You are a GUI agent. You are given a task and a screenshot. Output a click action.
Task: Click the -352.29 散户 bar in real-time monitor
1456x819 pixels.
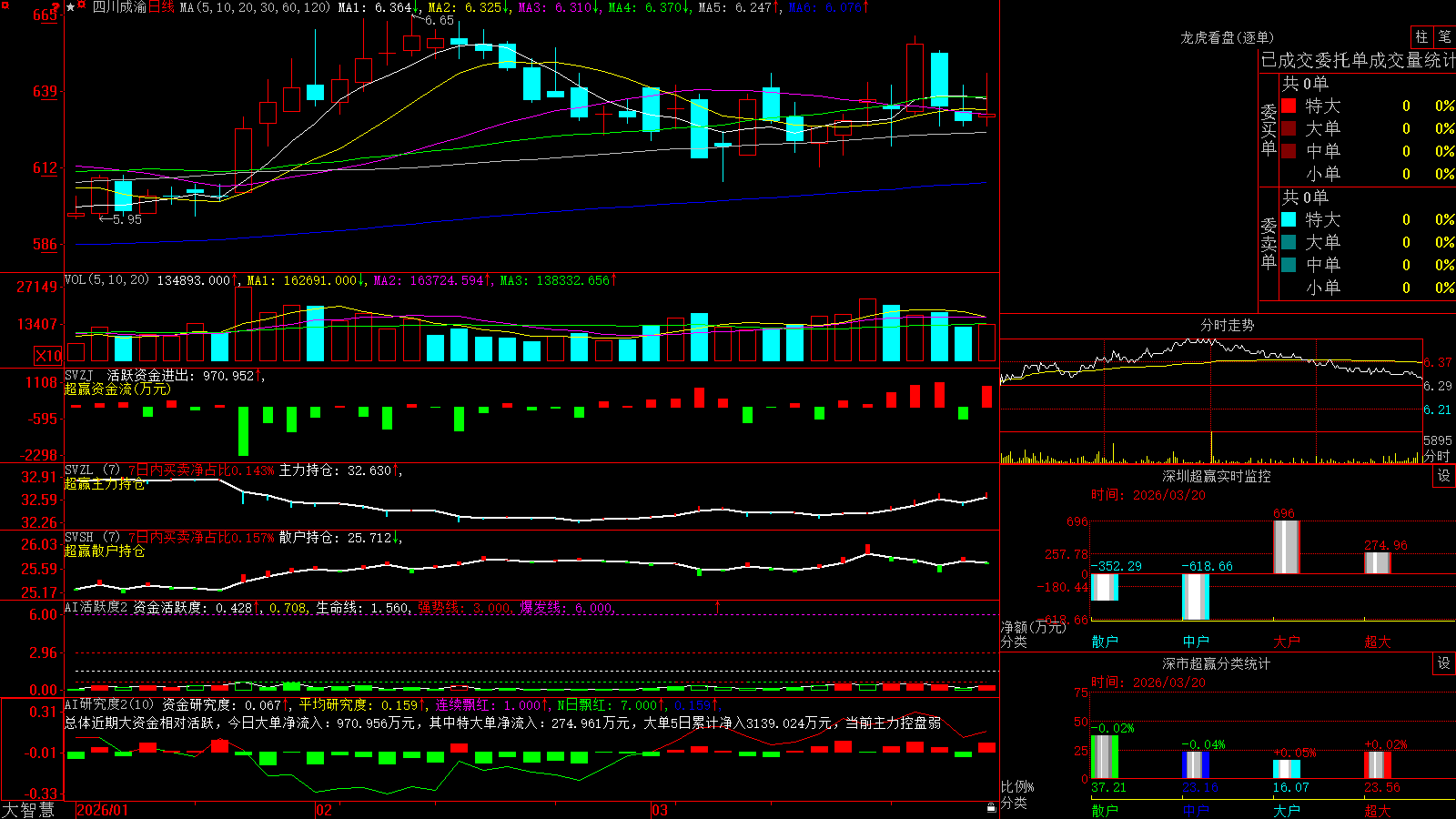(x=1105, y=587)
